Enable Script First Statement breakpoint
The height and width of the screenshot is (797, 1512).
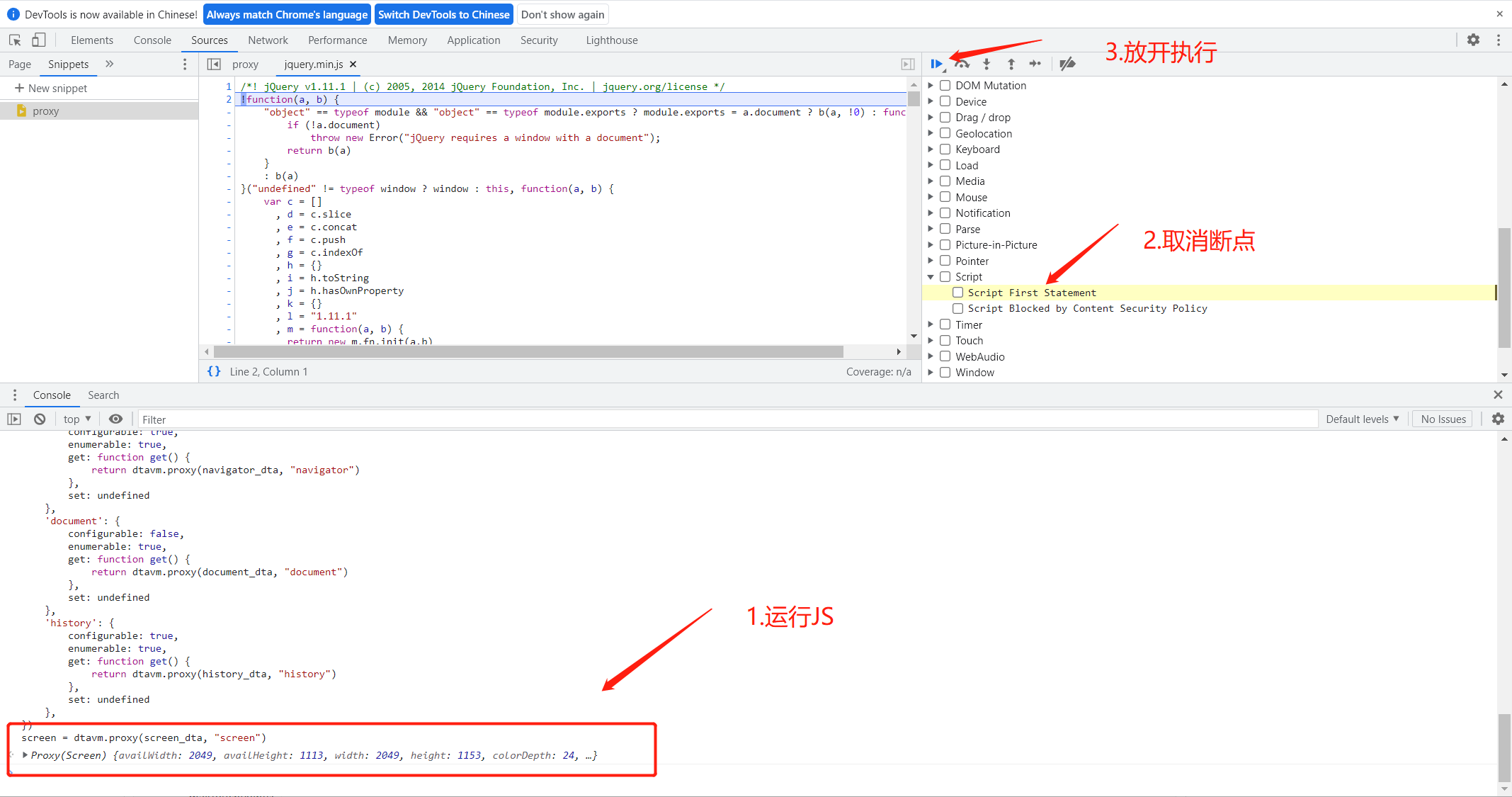click(x=958, y=292)
